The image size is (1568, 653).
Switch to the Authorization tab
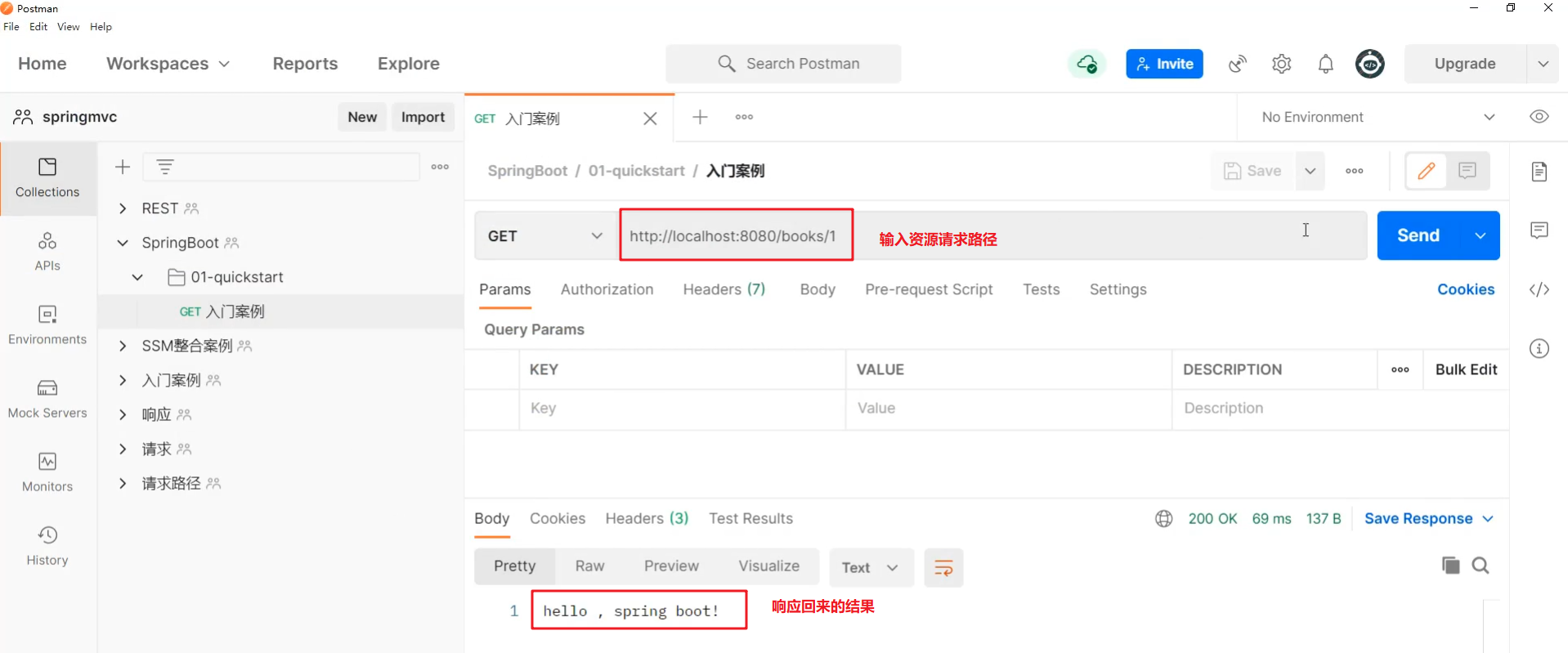(x=607, y=289)
